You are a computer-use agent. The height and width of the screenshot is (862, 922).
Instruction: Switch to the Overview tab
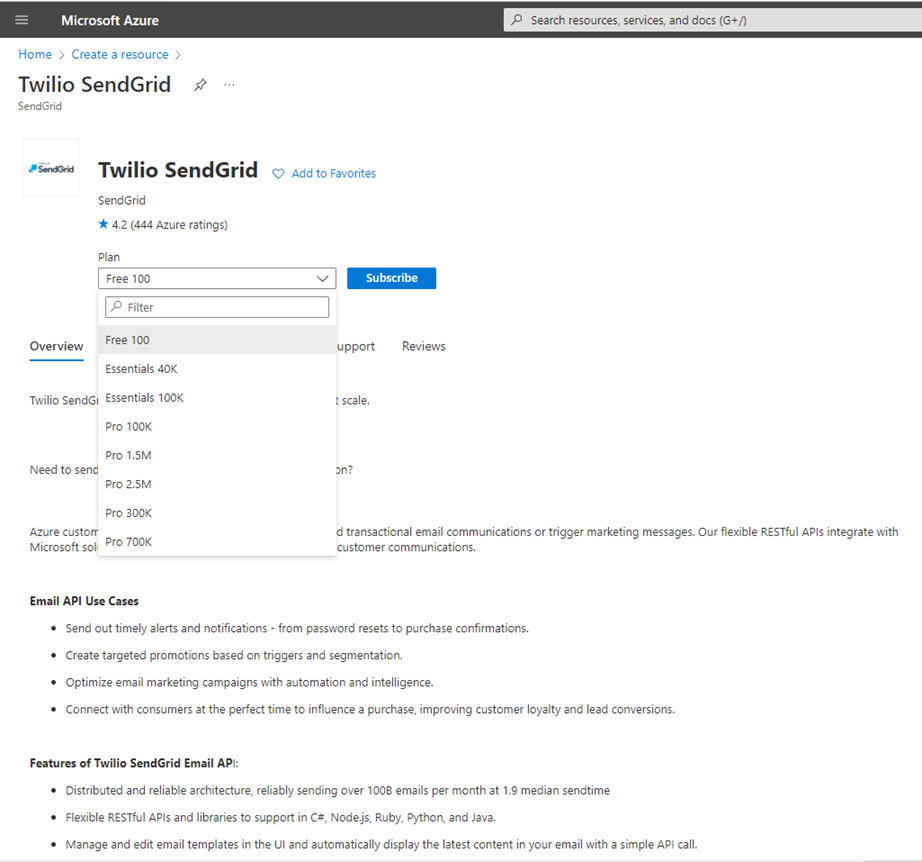click(56, 346)
